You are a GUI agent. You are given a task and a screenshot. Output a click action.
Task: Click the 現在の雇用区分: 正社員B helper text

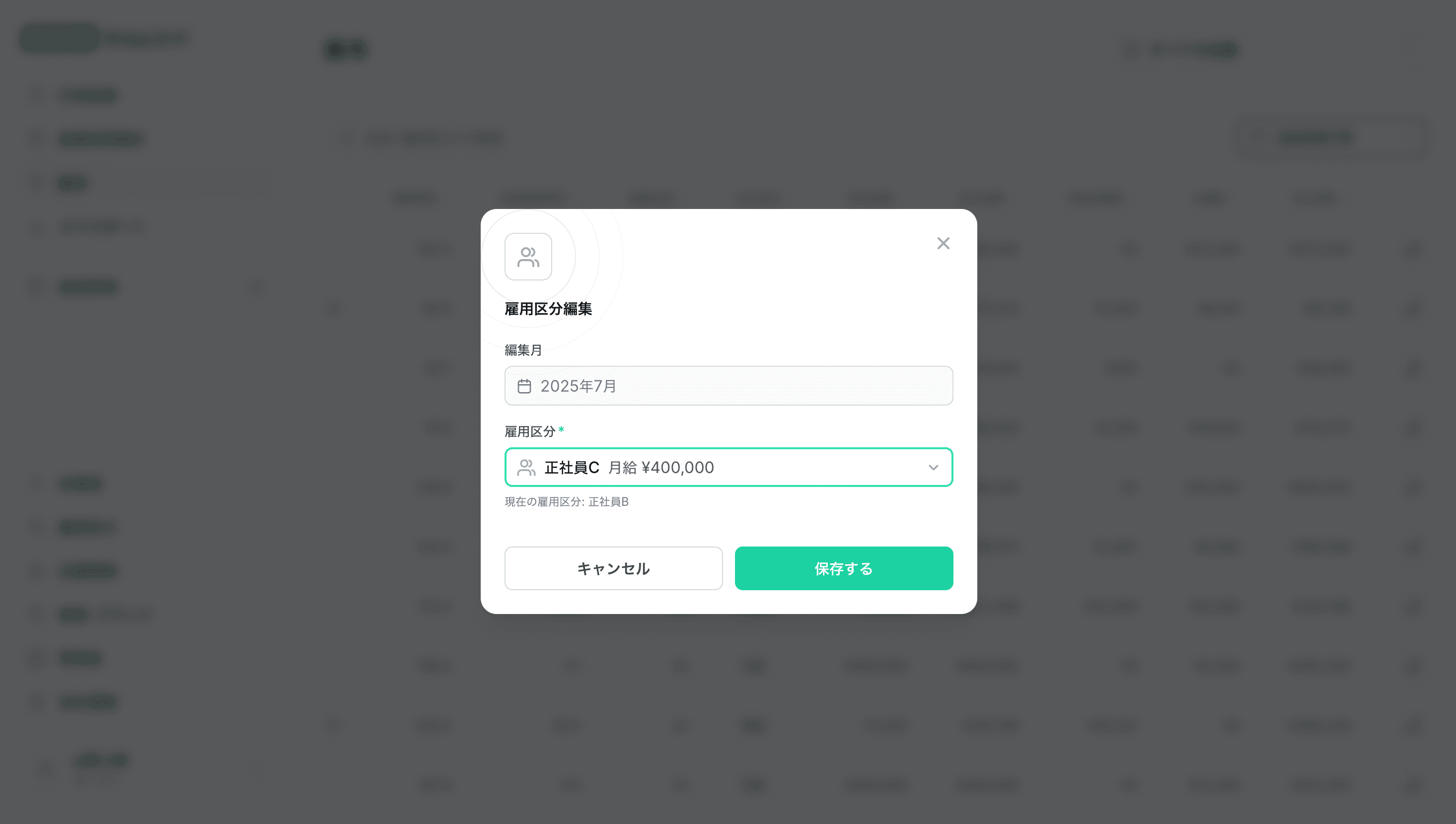click(x=567, y=501)
